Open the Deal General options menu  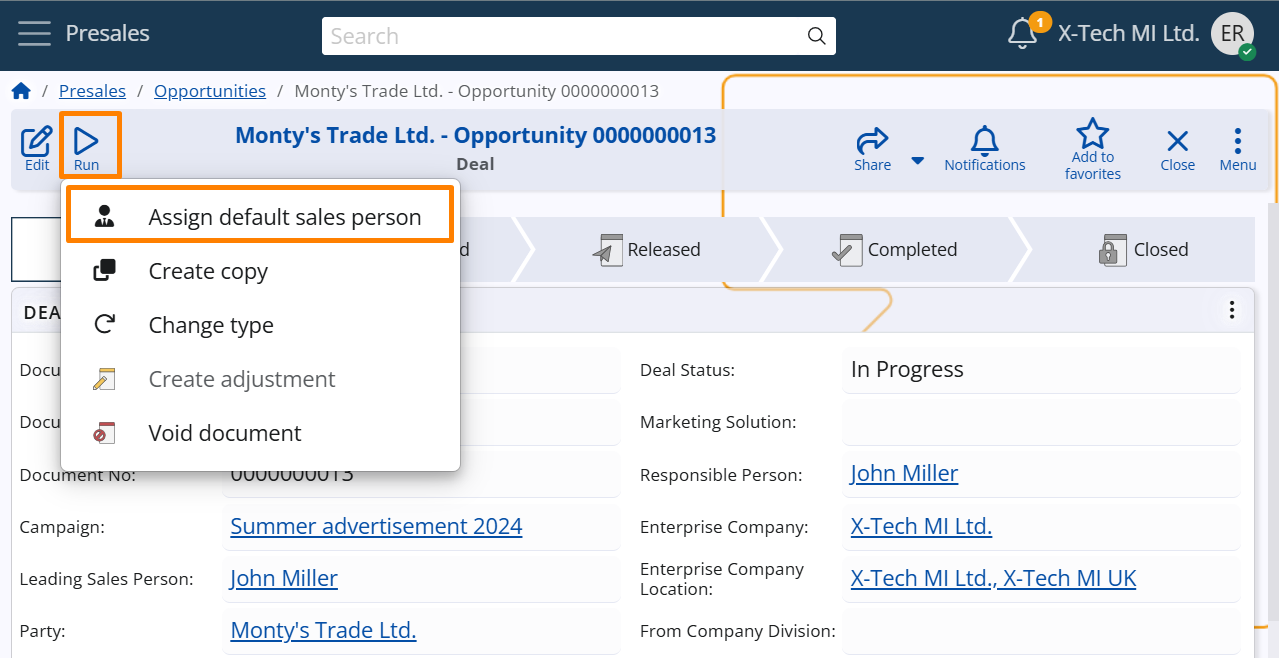pyautogui.click(x=1231, y=311)
